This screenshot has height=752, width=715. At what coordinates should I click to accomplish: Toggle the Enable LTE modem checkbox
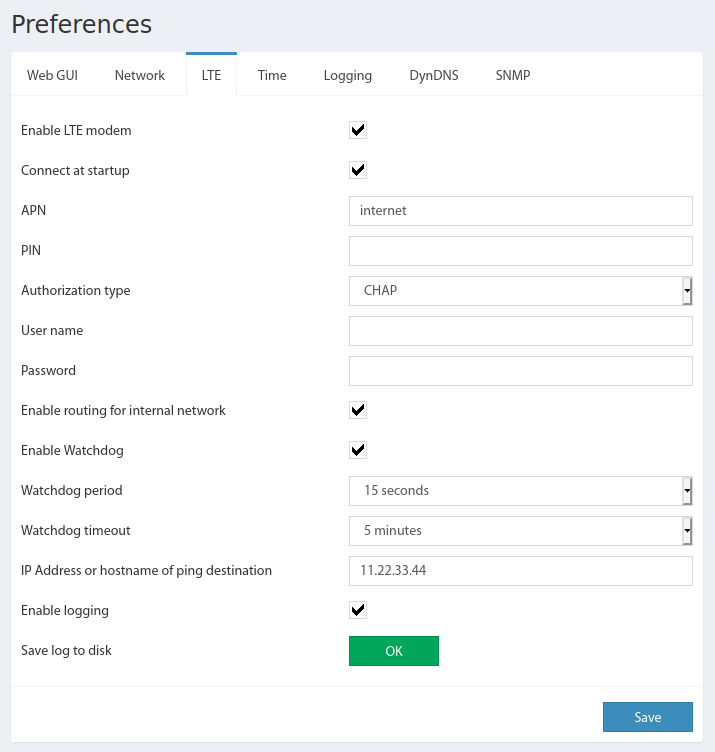357,130
